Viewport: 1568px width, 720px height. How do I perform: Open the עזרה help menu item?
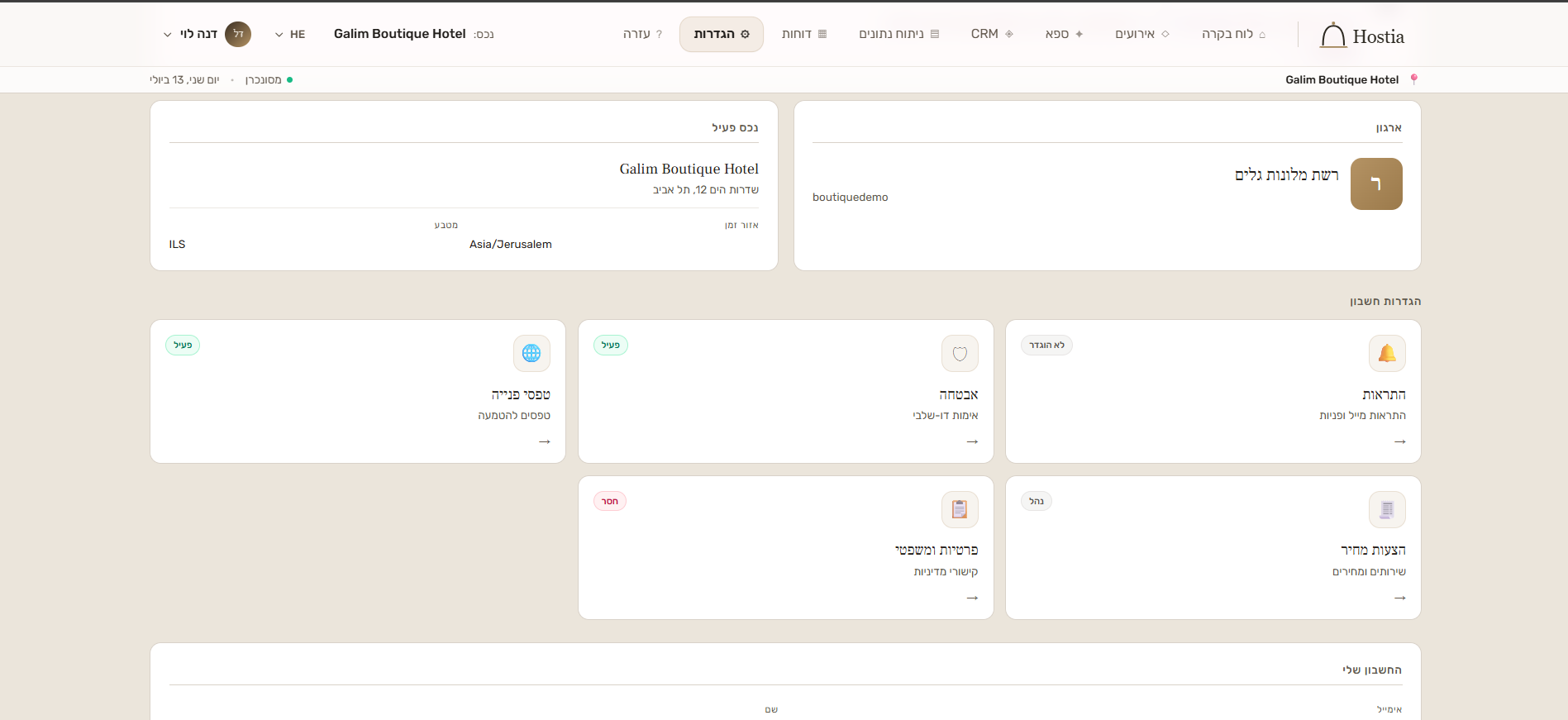(x=642, y=34)
